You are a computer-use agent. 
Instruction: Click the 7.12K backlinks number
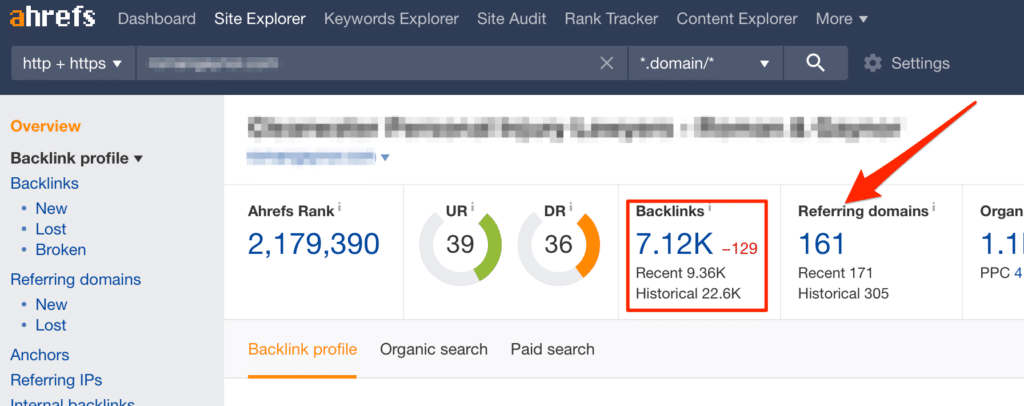click(674, 244)
